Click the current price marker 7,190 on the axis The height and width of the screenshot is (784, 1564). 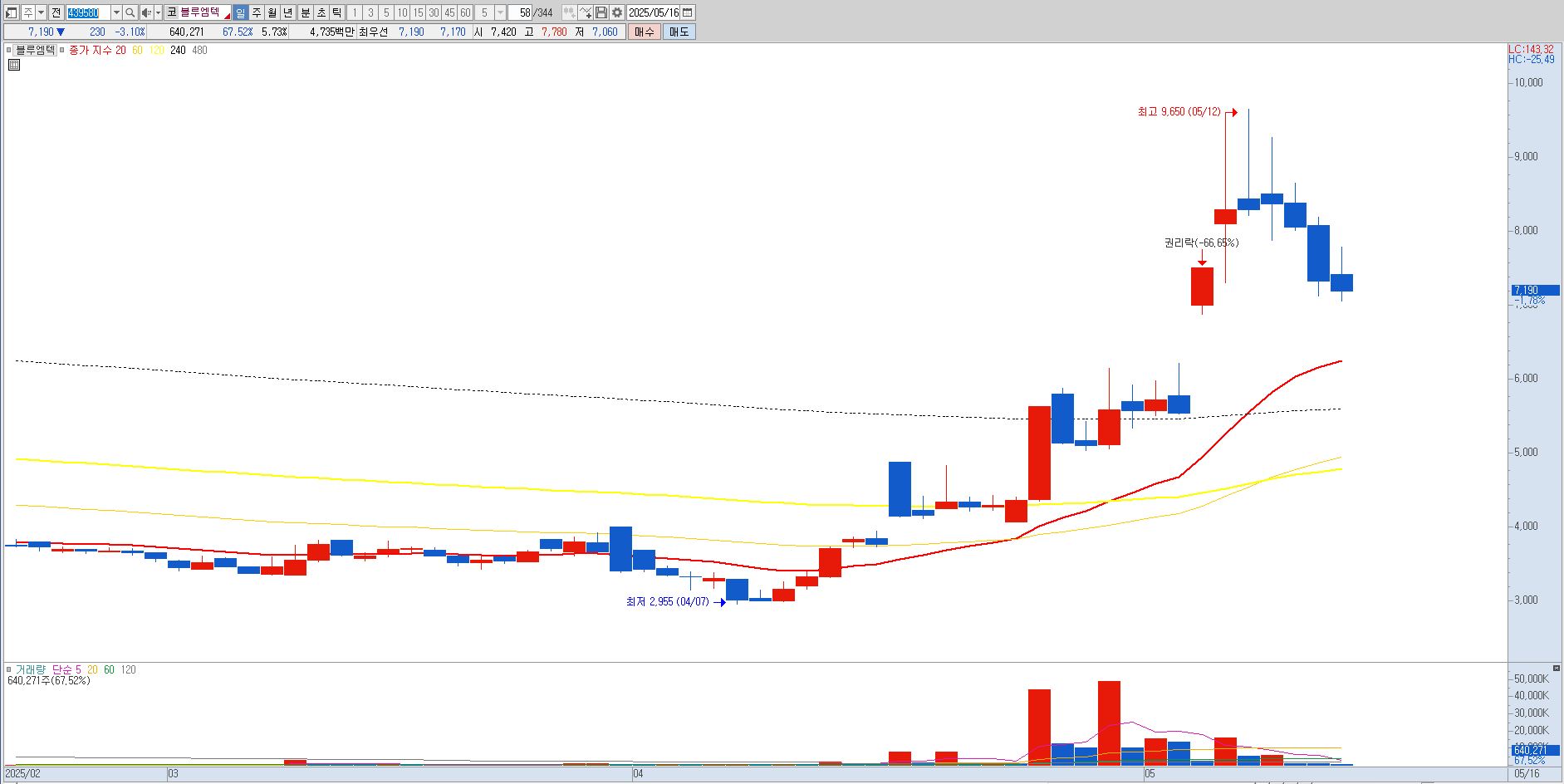click(1536, 291)
